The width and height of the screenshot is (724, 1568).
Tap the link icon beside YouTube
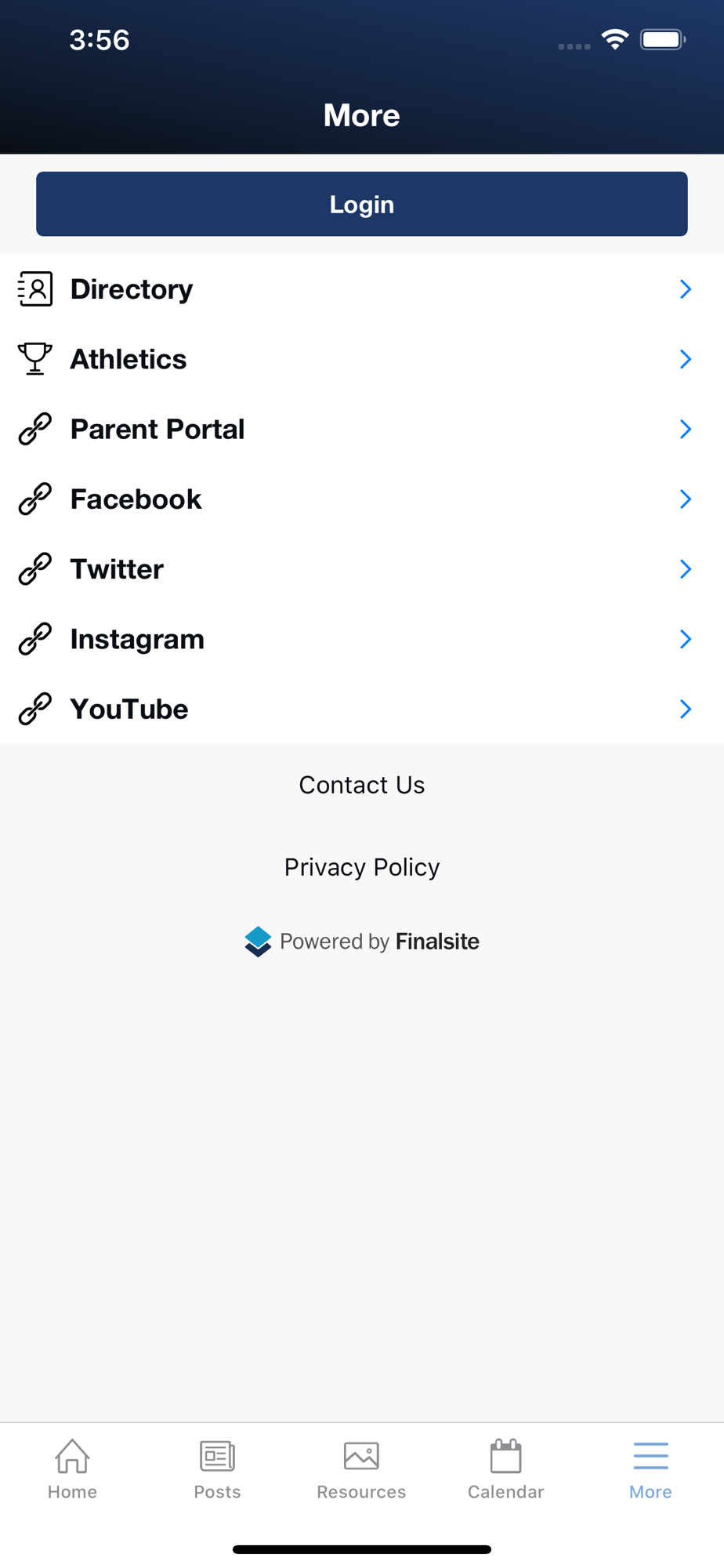coord(35,709)
